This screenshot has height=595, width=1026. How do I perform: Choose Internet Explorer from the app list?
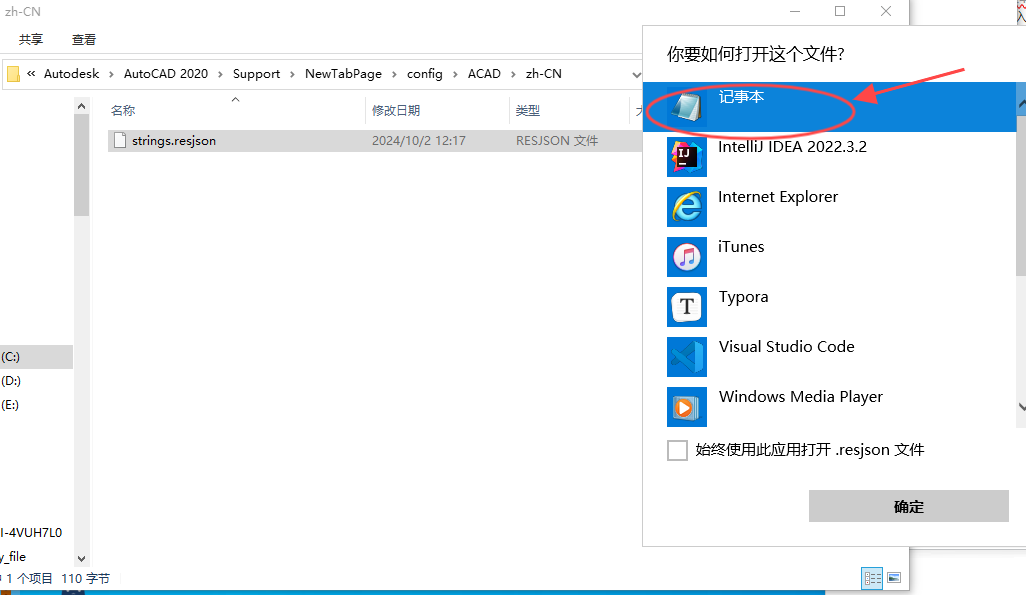pos(776,197)
